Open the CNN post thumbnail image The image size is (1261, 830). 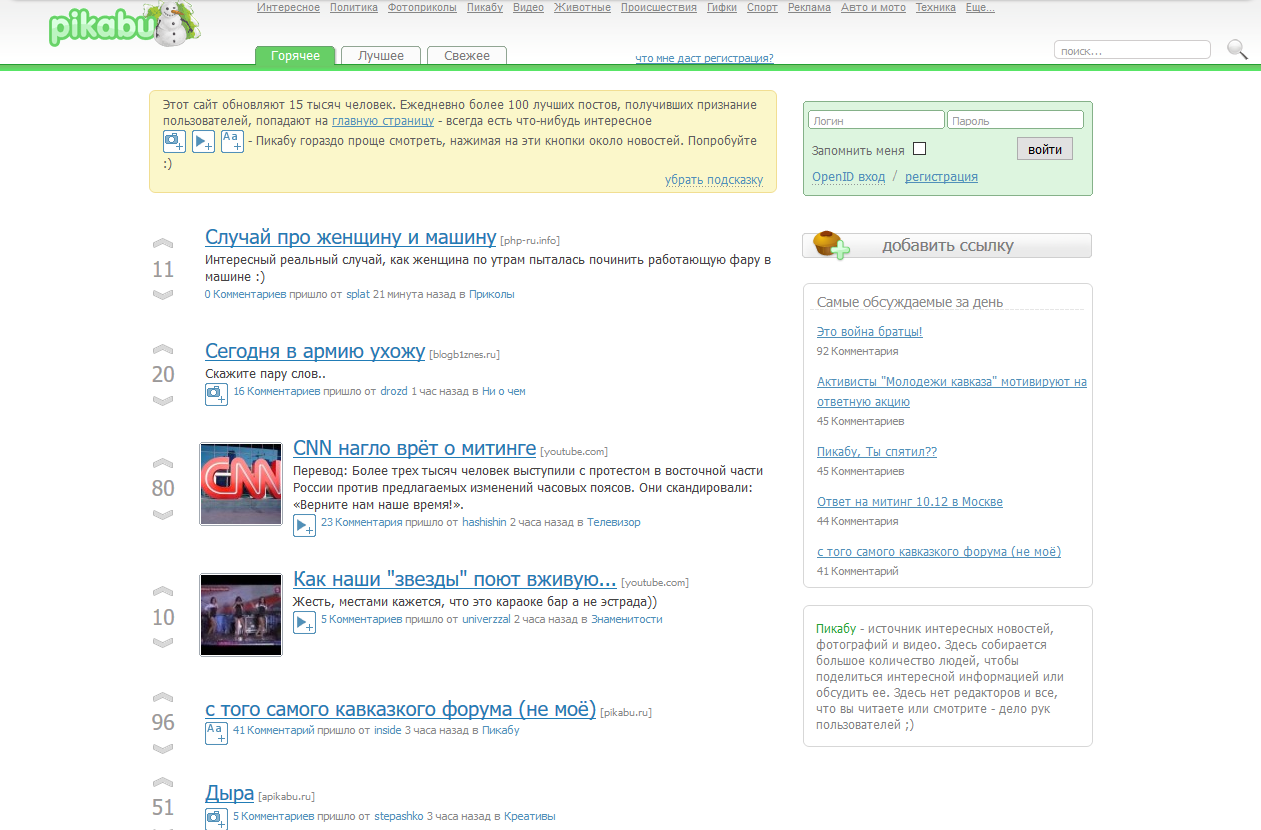coord(241,484)
